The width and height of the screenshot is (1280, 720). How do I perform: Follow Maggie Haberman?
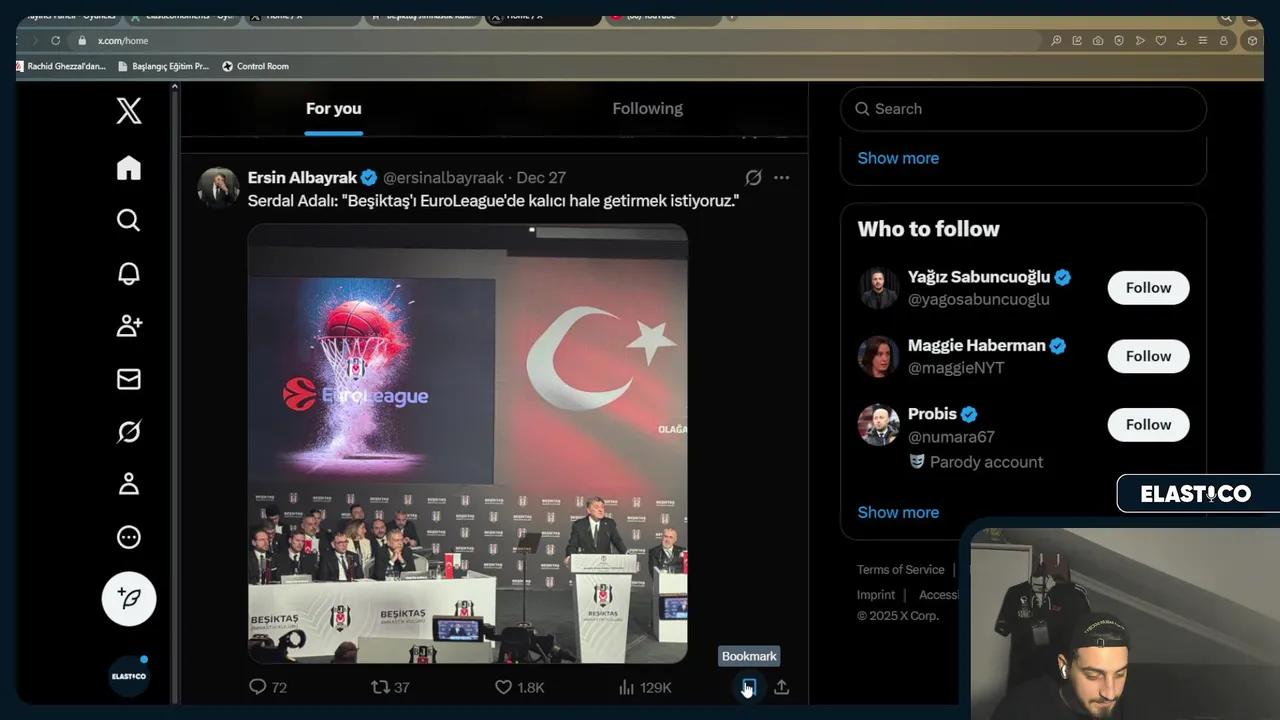1148,356
